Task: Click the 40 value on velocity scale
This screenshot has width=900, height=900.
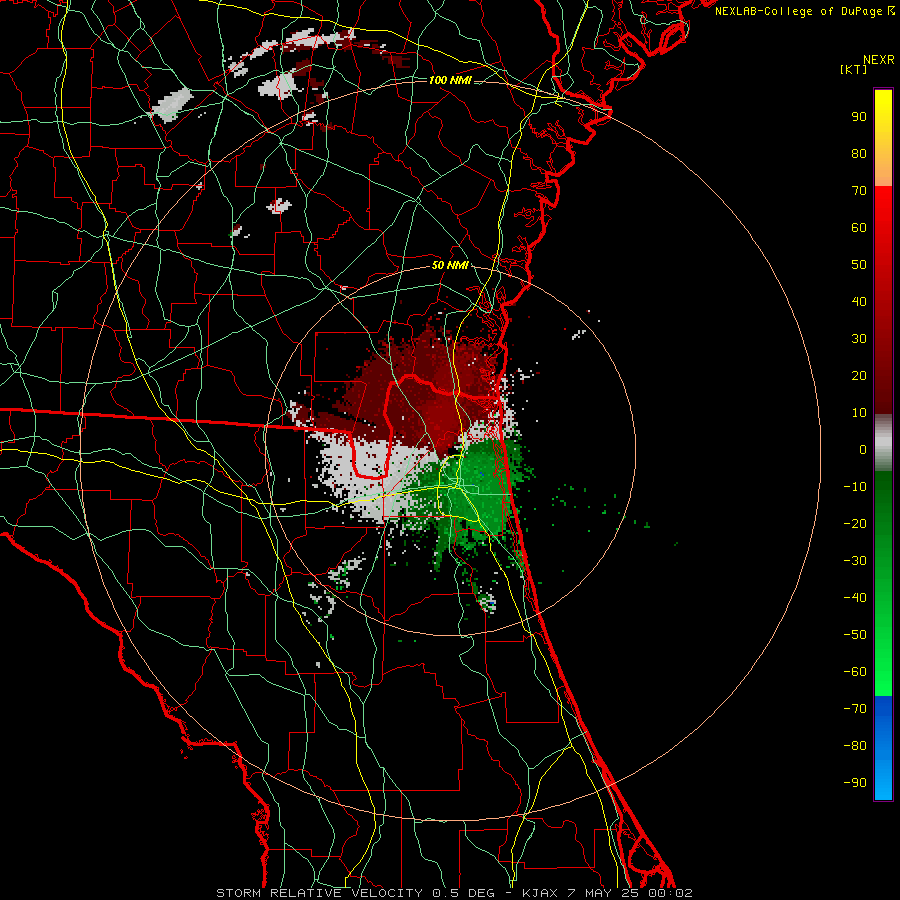Action: pyautogui.click(x=859, y=302)
